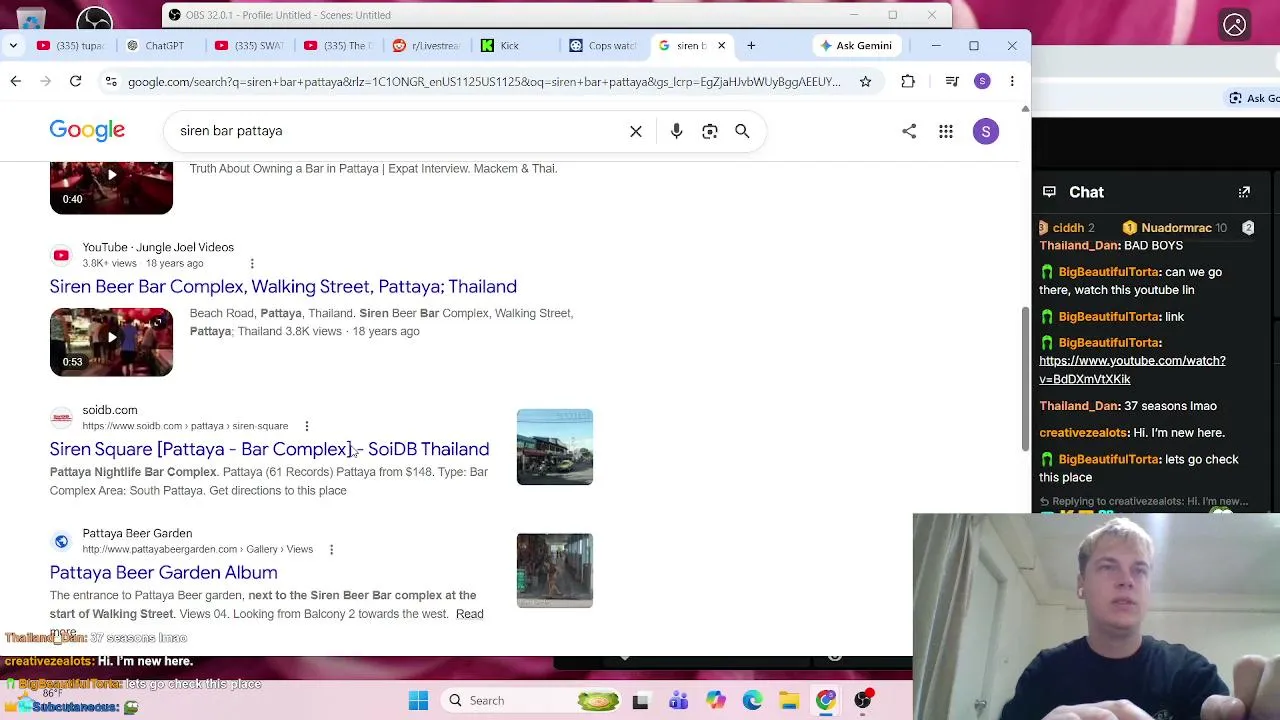Switch to the (335) SWAT YouTube tab
Image resolution: width=1280 pixels, height=720 pixels.
(x=250, y=46)
